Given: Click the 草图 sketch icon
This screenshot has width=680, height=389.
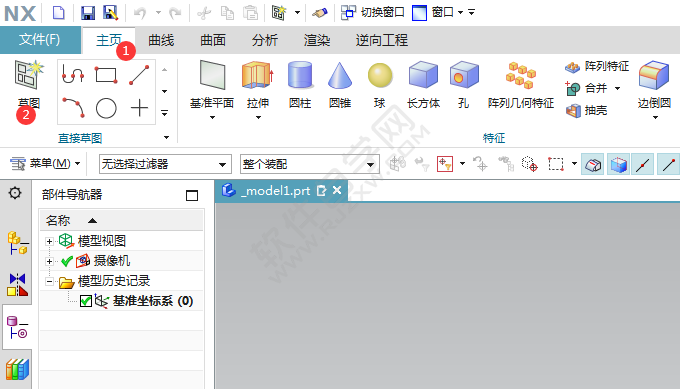Looking at the screenshot, I should (x=29, y=75).
